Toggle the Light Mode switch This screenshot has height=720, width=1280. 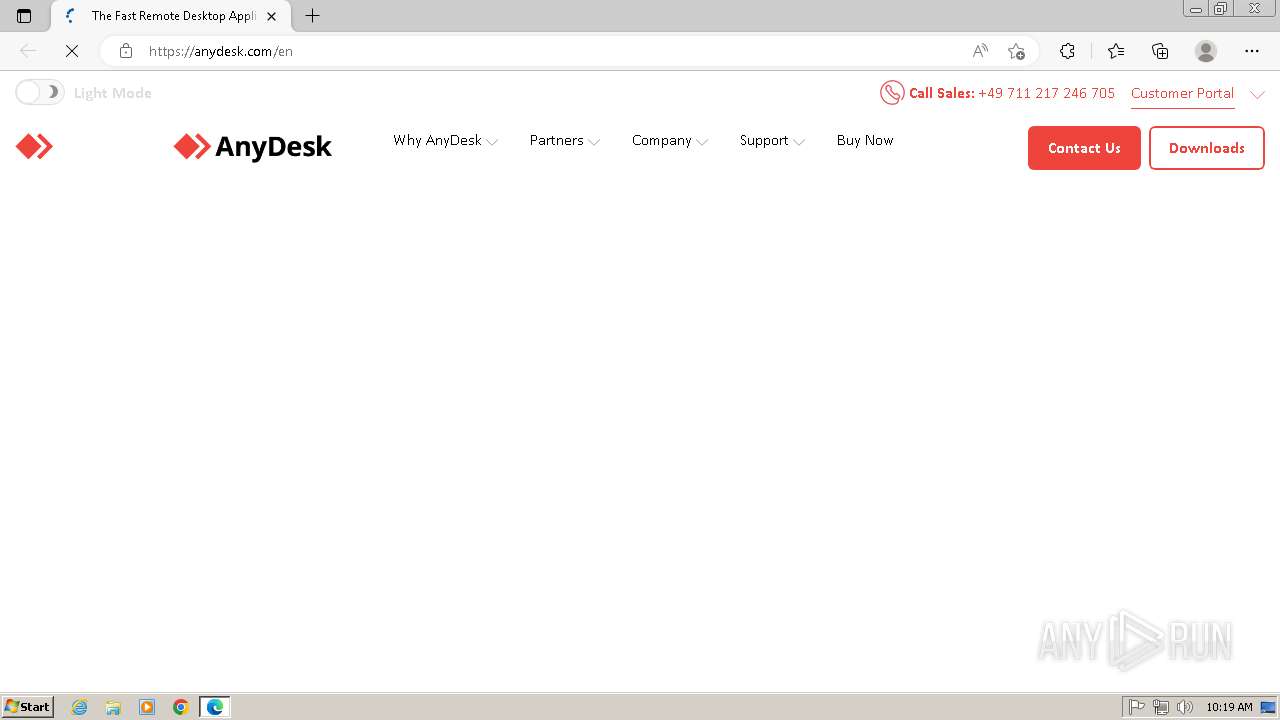(40, 93)
